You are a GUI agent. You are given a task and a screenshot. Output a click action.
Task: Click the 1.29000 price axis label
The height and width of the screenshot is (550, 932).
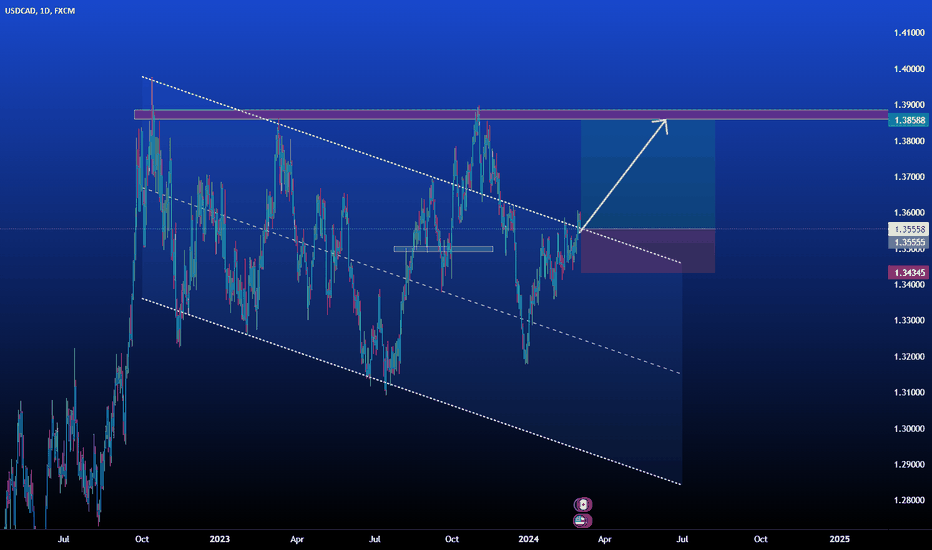tap(909, 464)
